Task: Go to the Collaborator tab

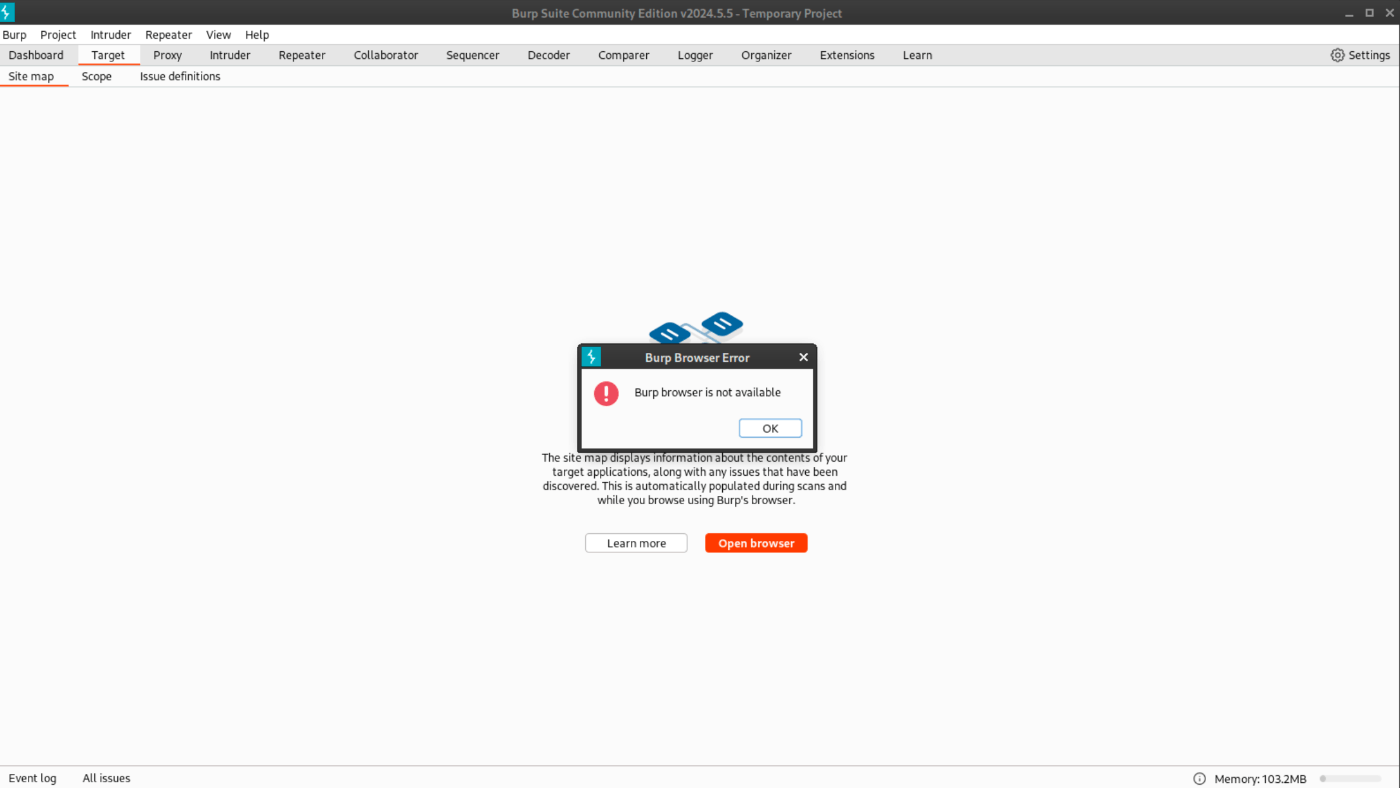Action: point(386,55)
